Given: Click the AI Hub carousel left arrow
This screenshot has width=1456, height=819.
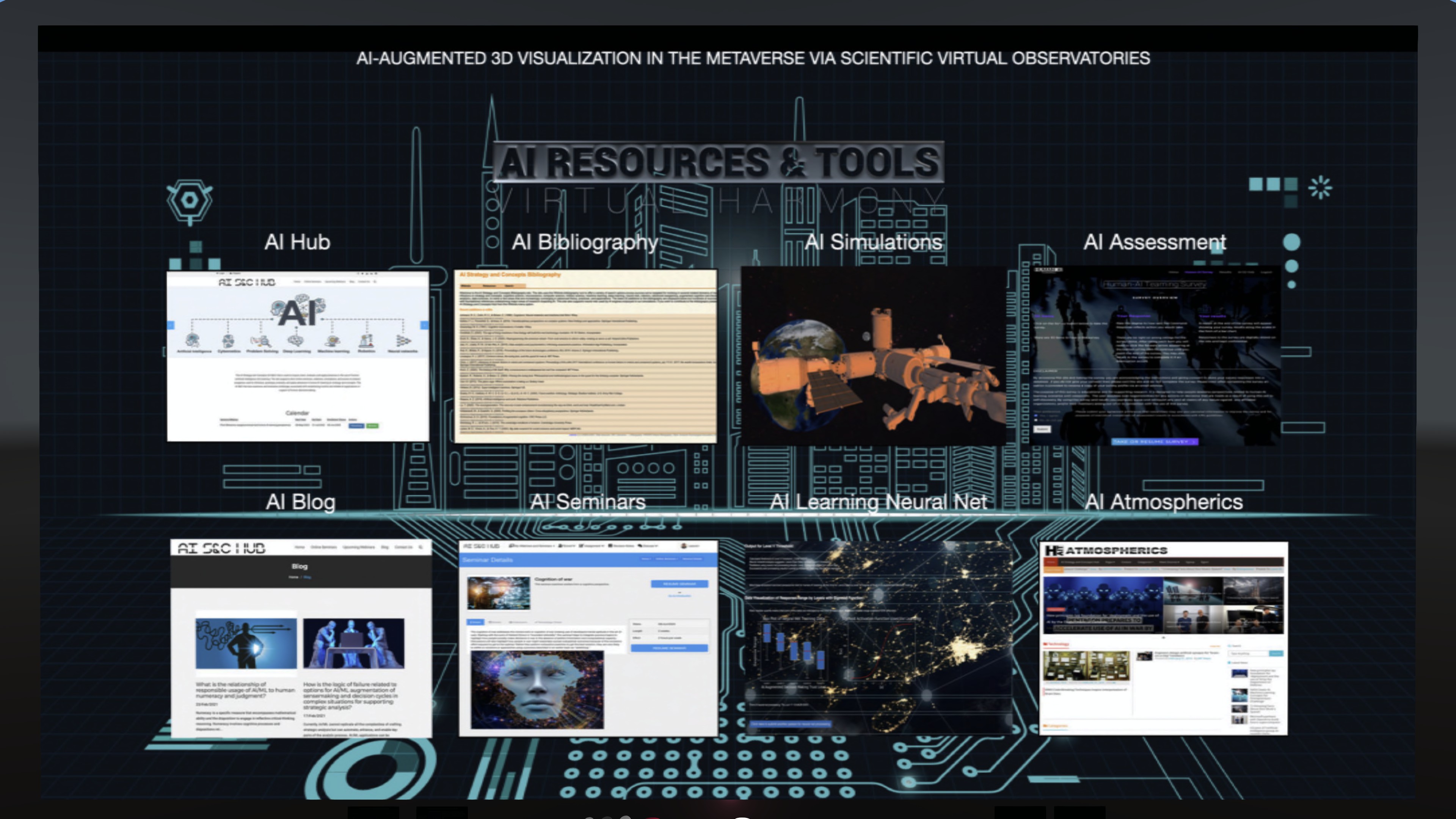Looking at the screenshot, I should 171,325.
